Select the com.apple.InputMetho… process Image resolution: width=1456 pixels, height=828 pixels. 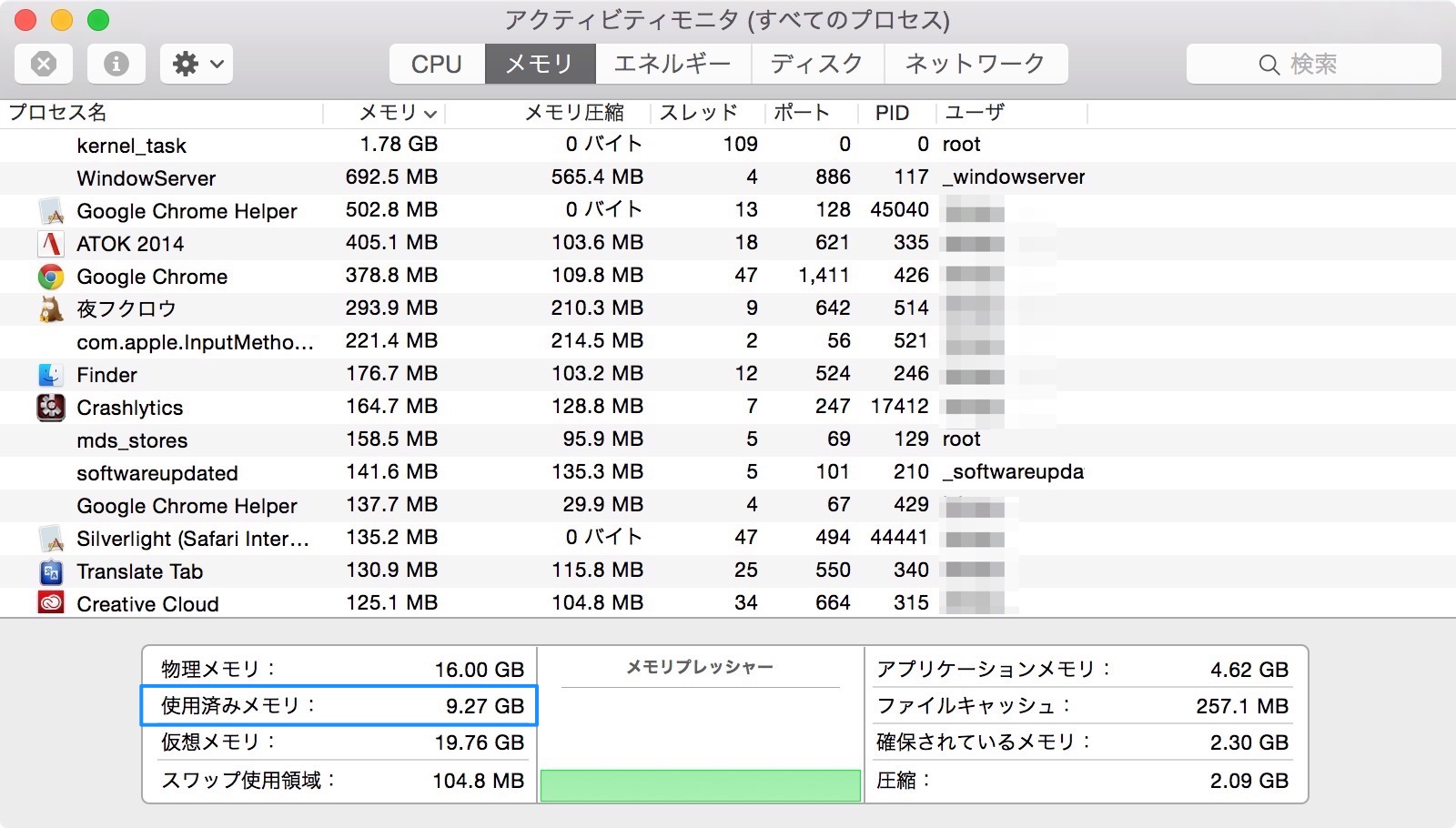tap(195, 342)
